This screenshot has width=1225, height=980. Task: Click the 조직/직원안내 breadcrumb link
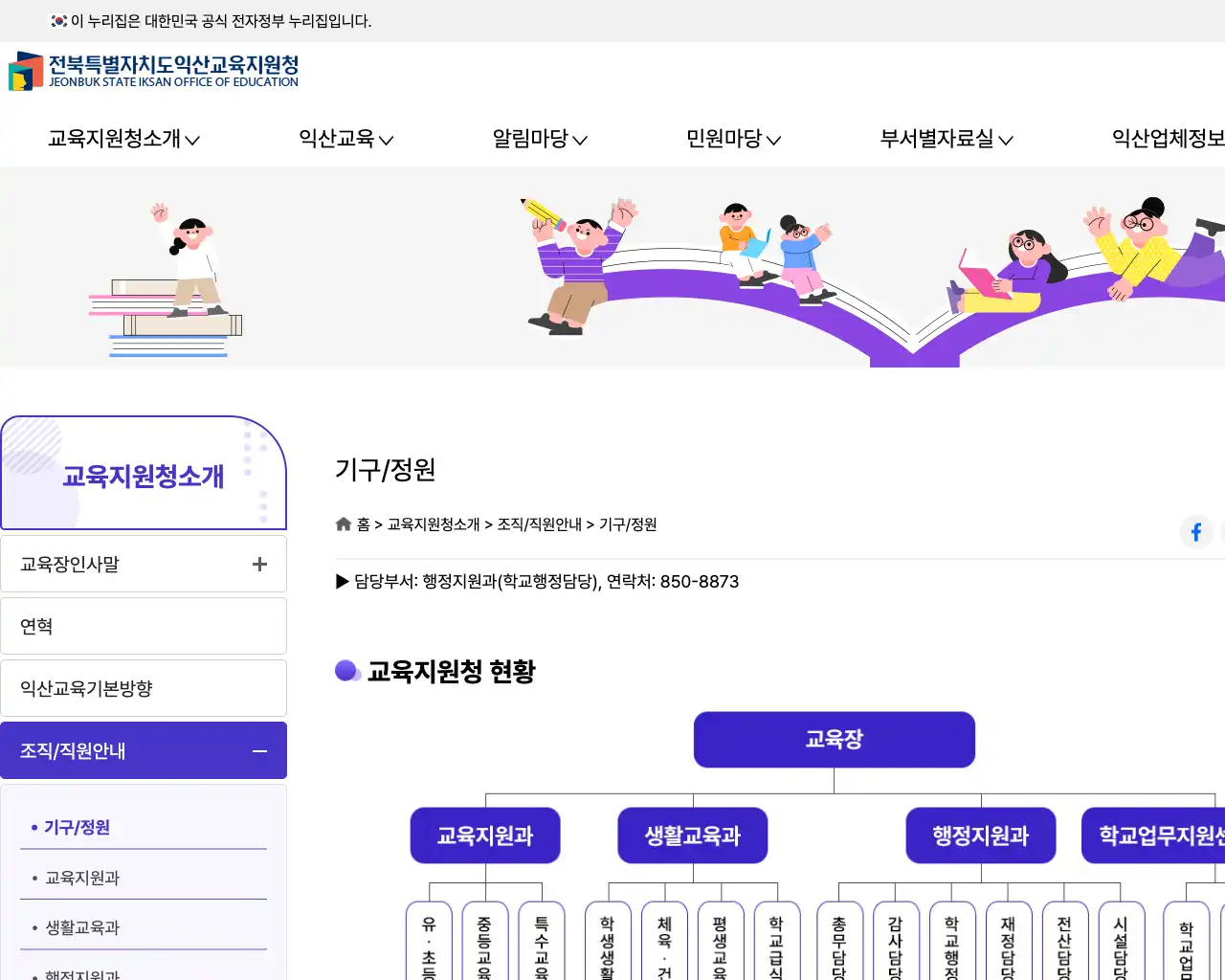pyautogui.click(x=541, y=524)
